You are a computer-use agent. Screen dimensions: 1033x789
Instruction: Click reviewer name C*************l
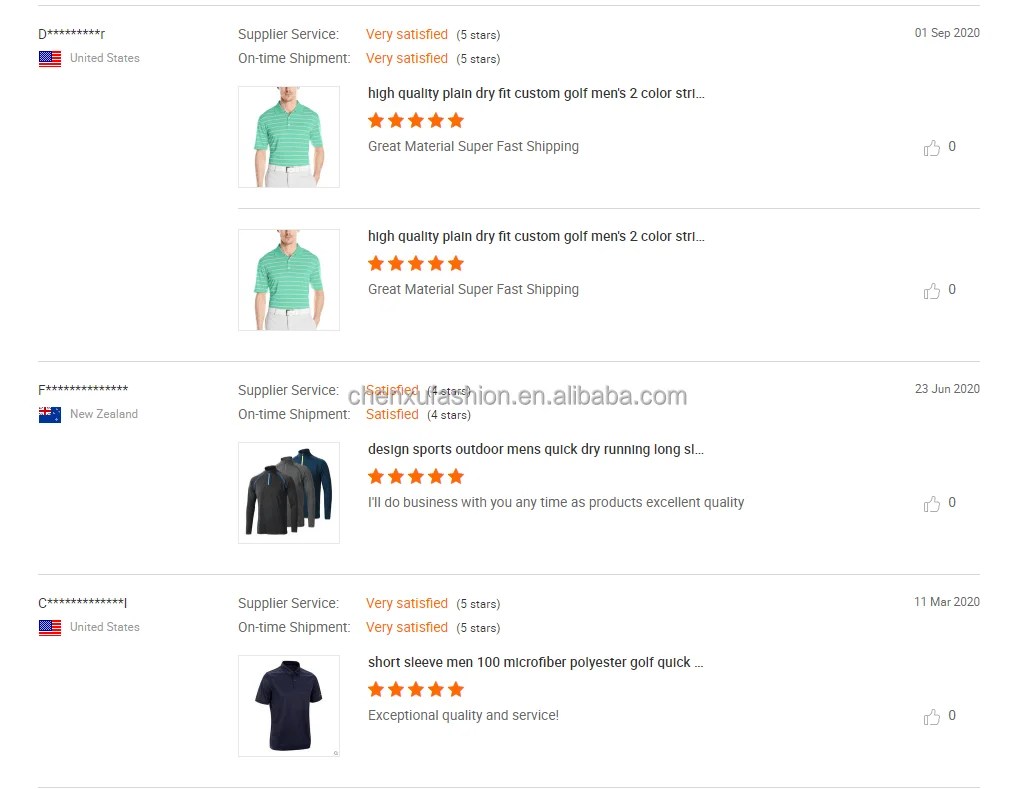click(x=83, y=603)
